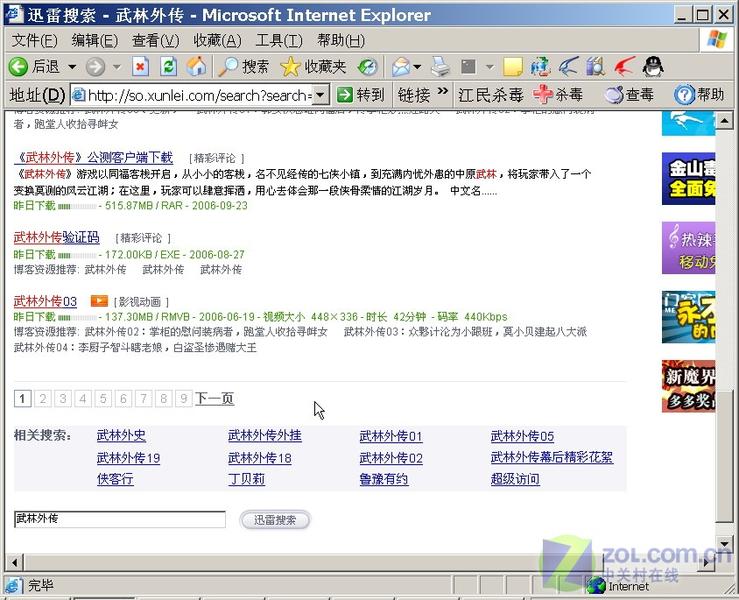This screenshot has width=739, height=600.
Task: Click the Print icon
Action: point(441,66)
